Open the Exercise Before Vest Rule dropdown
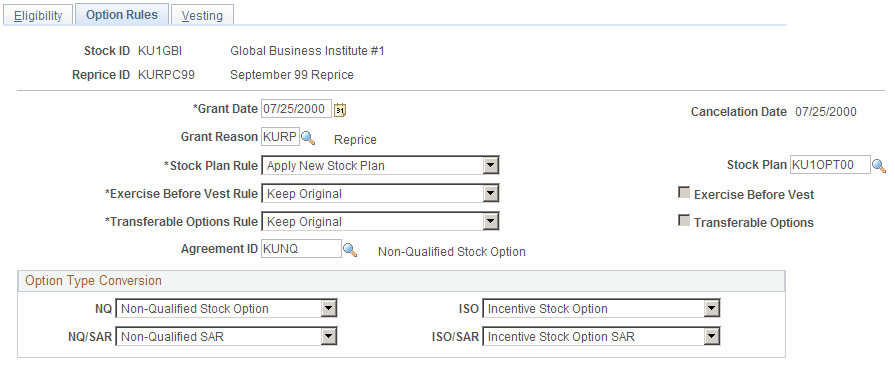This screenshot has height=366, width=895. click(x=380, y=194)
